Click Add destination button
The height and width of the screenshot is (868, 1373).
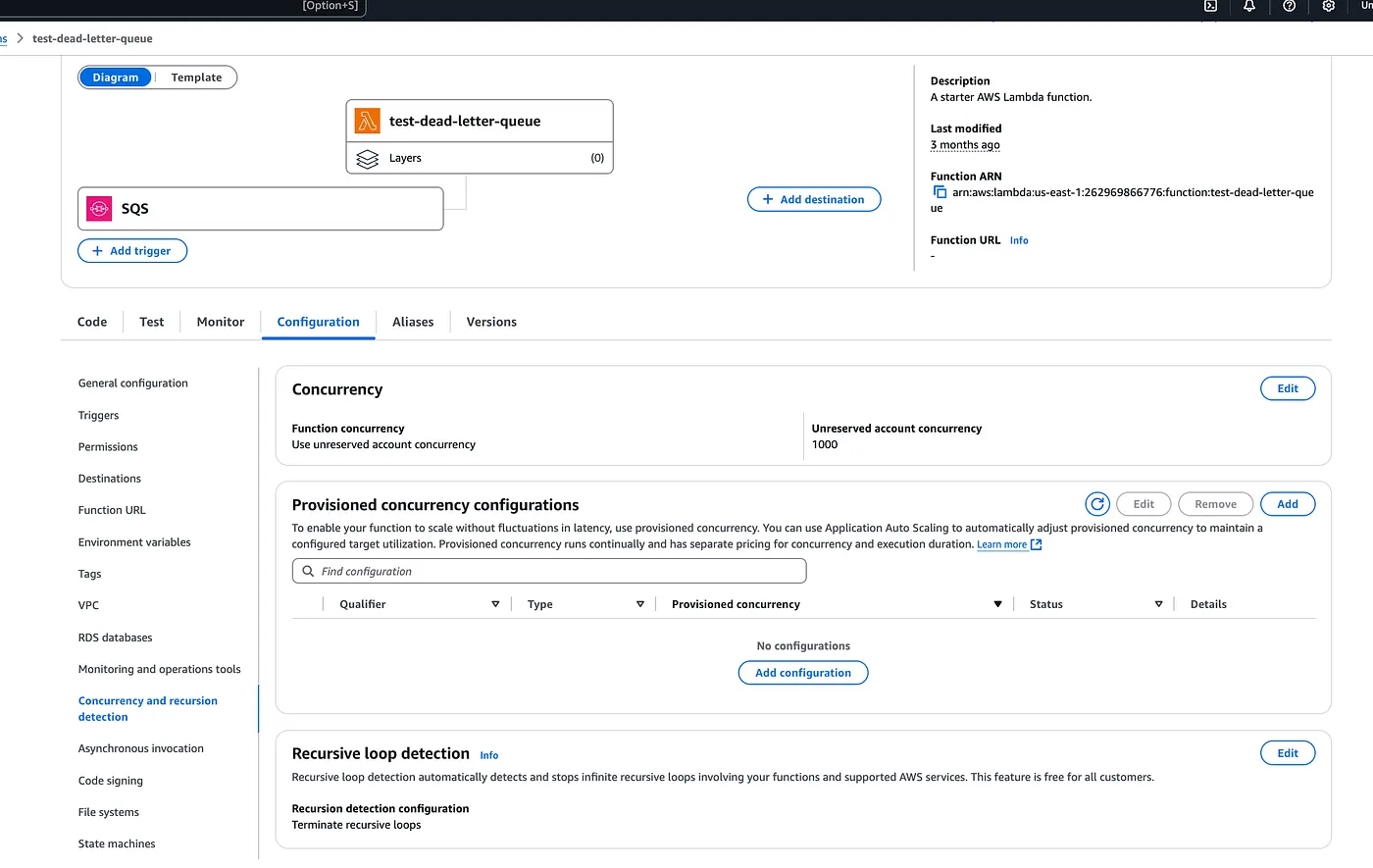(x=814, y=199)
